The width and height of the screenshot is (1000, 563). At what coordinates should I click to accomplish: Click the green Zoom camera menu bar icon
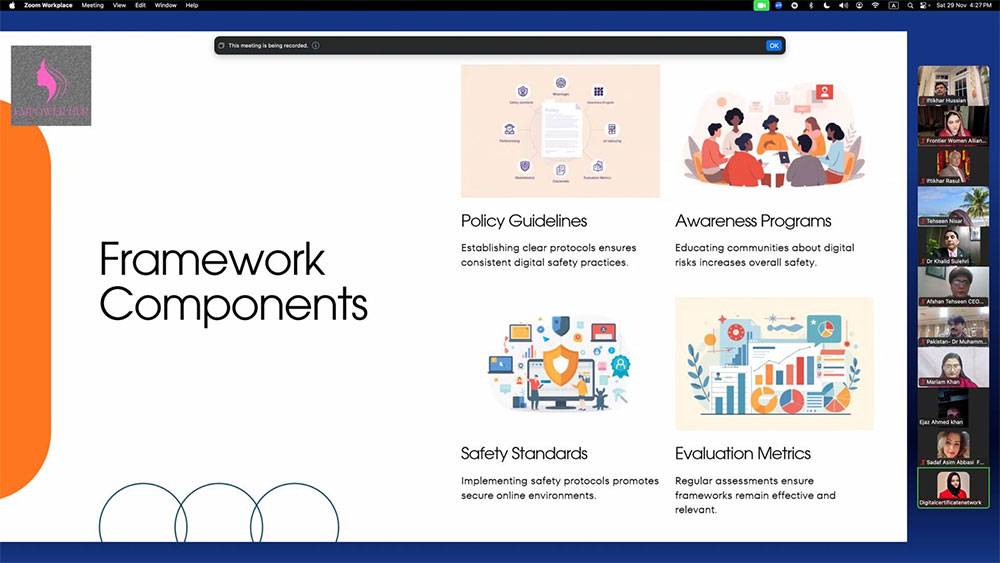tap(761, 5)
